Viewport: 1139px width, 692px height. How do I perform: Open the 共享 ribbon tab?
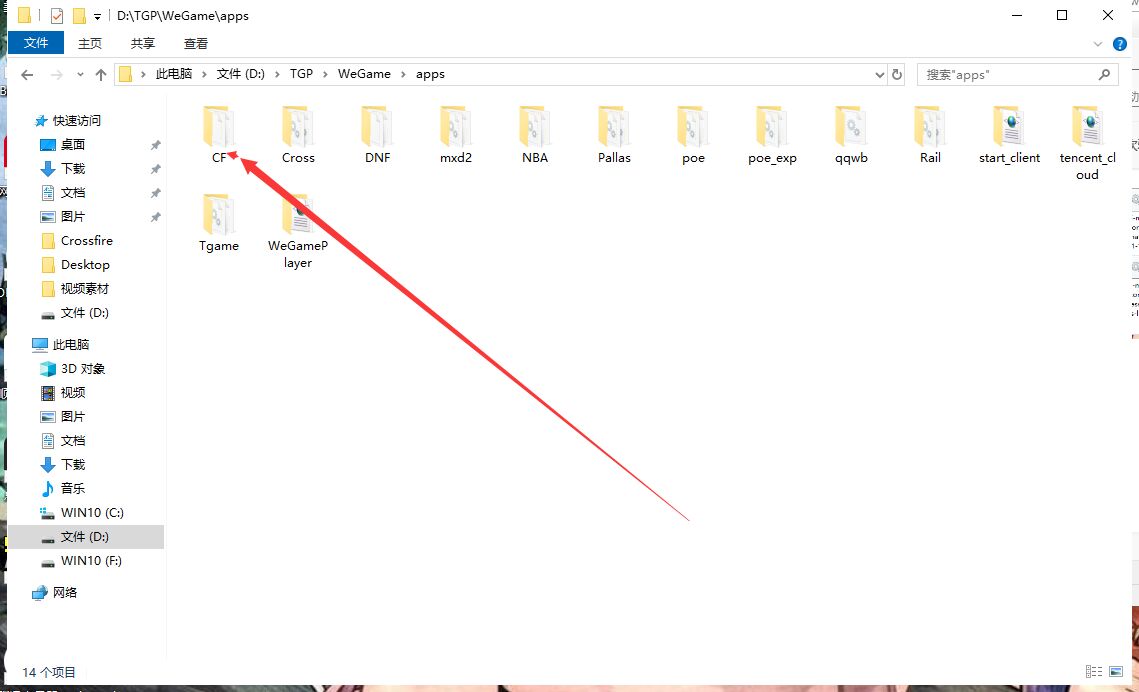143,44
